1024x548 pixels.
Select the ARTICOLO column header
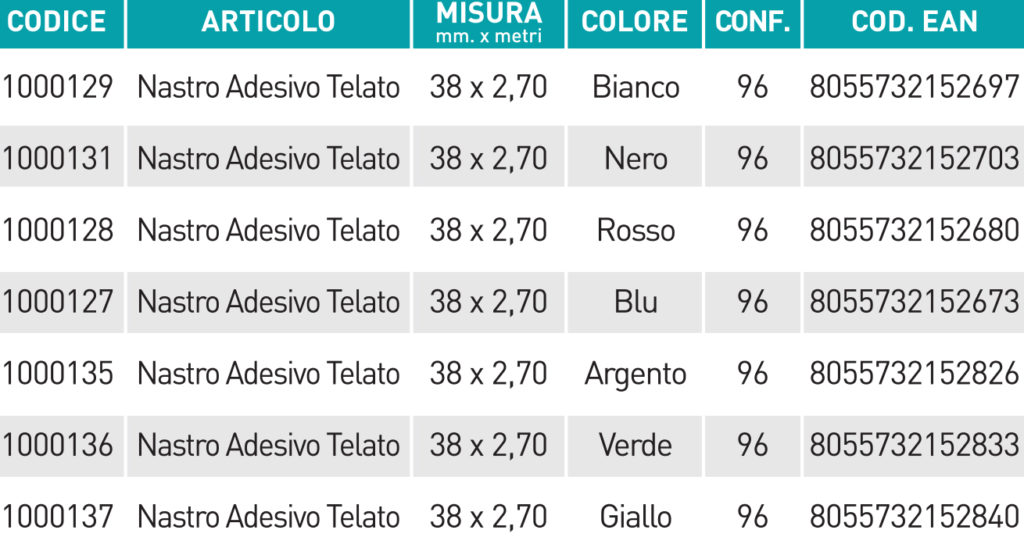pyautogui.click(x=268, y=22)
